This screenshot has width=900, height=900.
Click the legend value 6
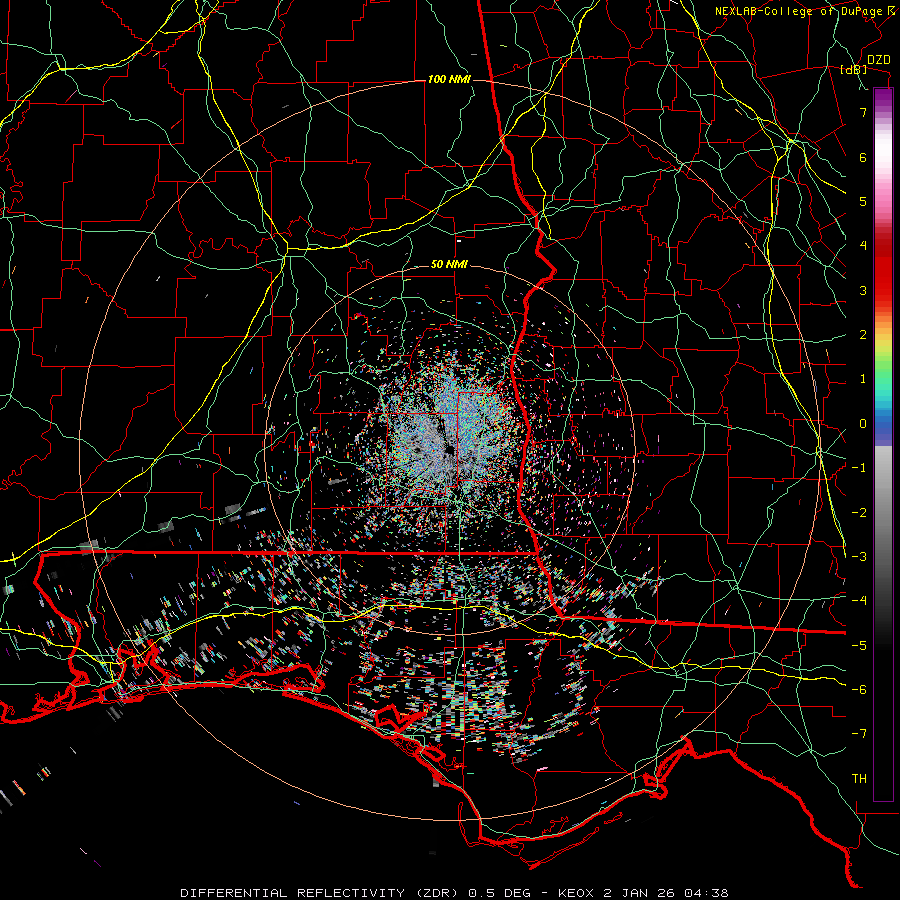click(863, 157)
